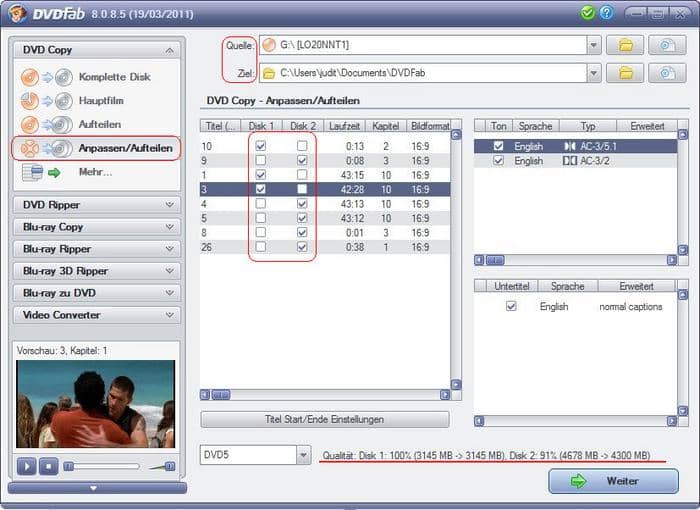This screenshot has width=700, height=510.
Task: Click scroll-up arrow of audio list
Action: pyautogui.click(x=683, y=134)
